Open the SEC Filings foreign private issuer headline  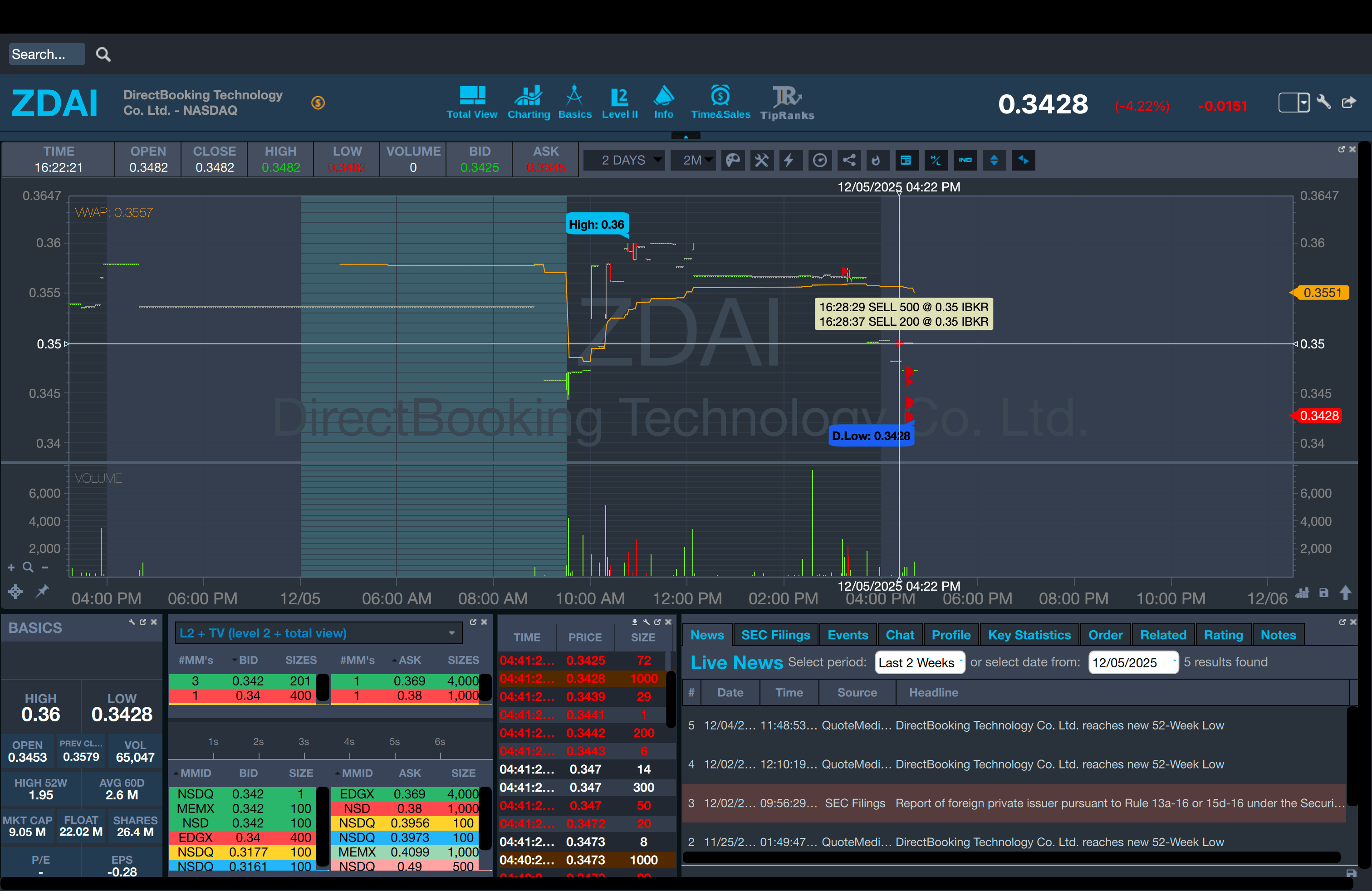[1118, 803]
